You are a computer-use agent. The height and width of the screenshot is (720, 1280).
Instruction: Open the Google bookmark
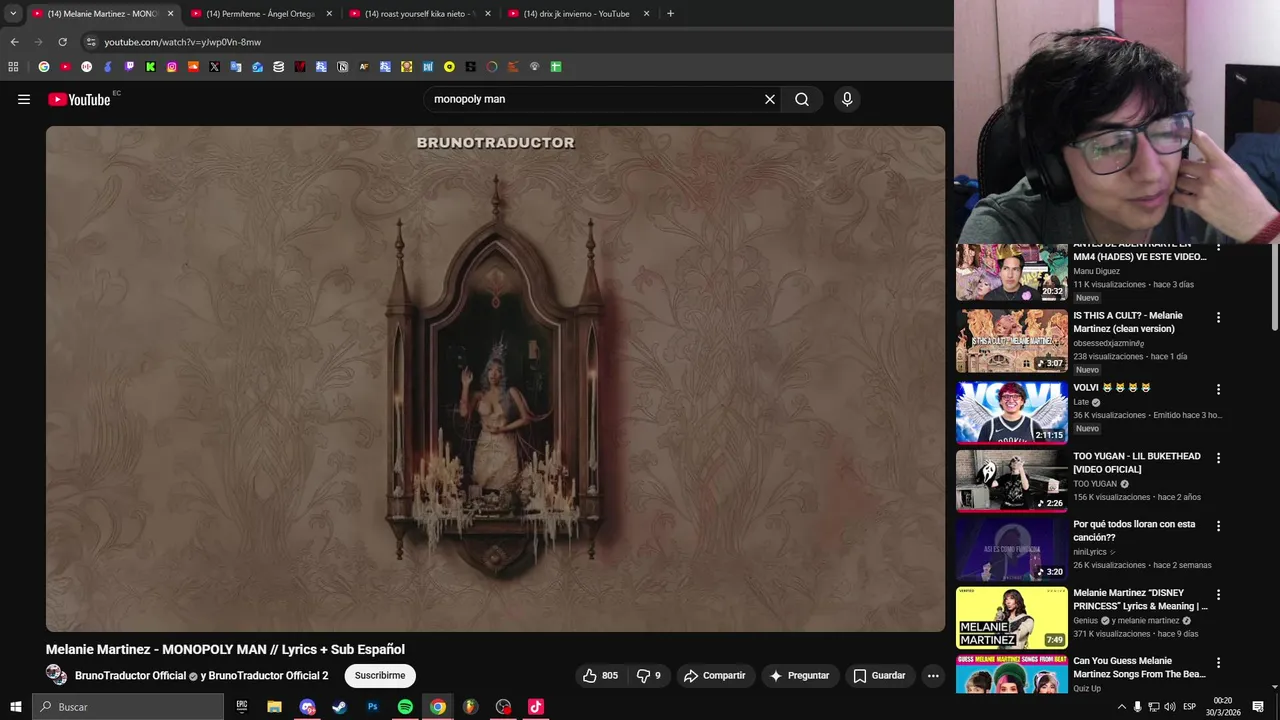click(x=44, y=67)
